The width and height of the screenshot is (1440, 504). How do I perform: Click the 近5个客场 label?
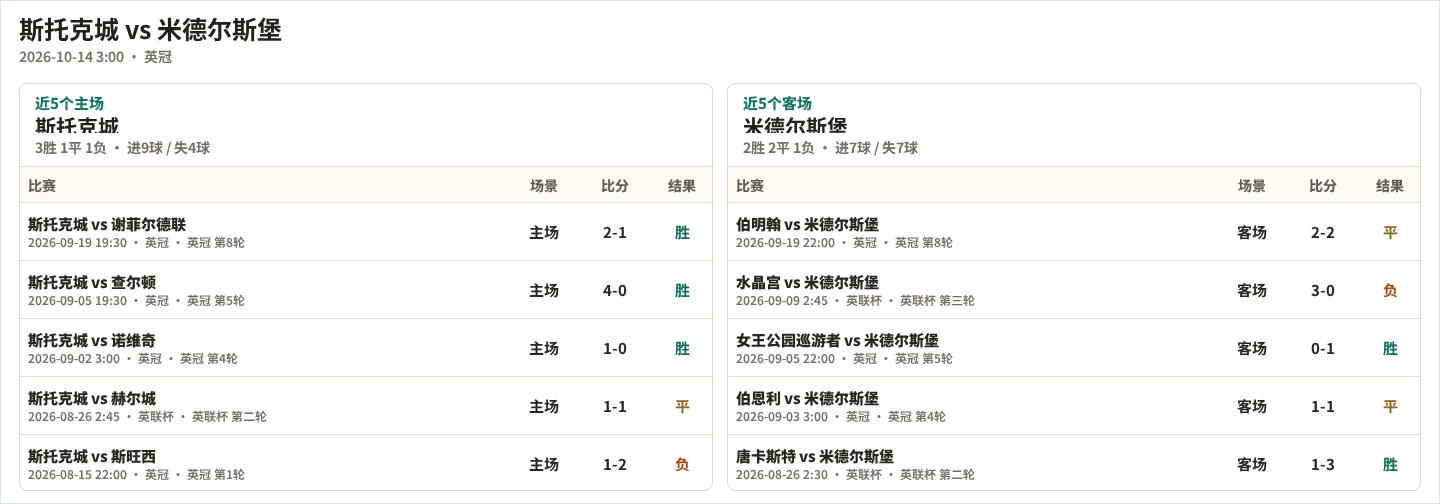click(x=777, y=103)
